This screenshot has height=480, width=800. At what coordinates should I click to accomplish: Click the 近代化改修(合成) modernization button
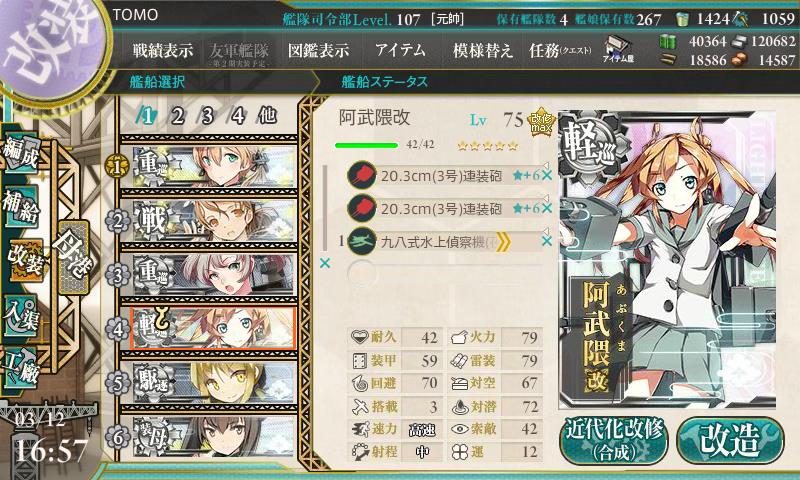pos(614,441)
